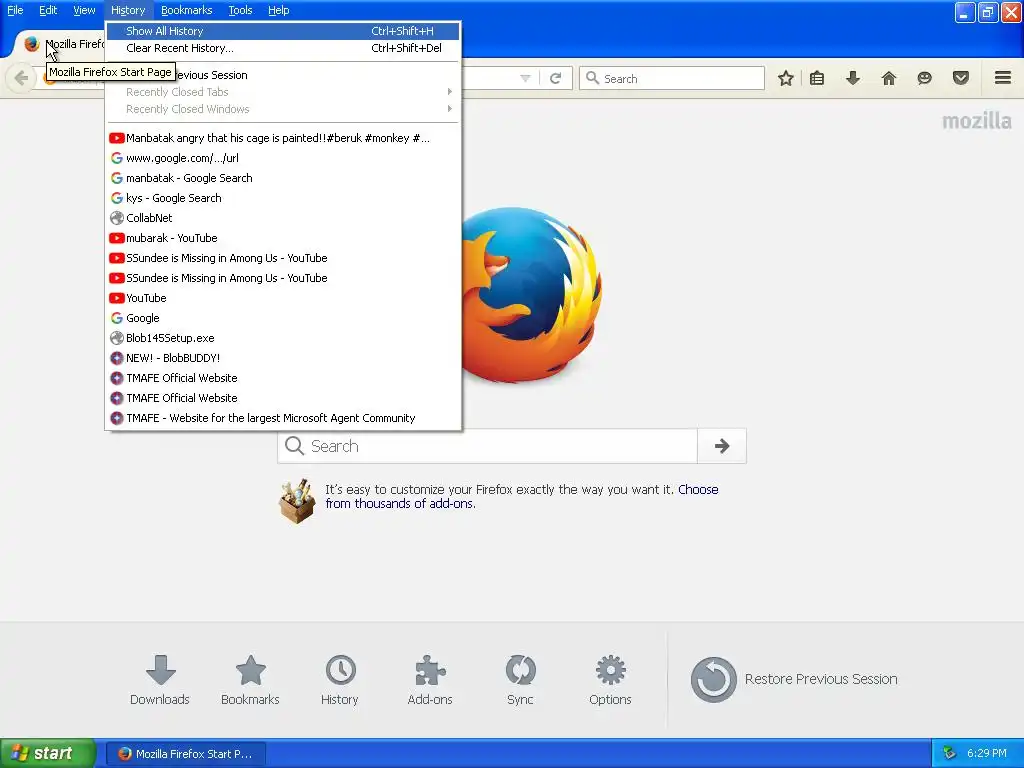This screenshot has height=768, width=1024.
Task: Open the Pocket icon in toolbar
Action: 961,78
